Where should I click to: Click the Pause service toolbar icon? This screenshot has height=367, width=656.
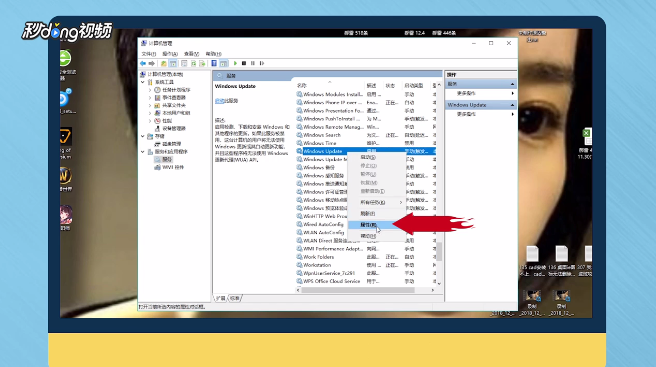tap(253, 63)
